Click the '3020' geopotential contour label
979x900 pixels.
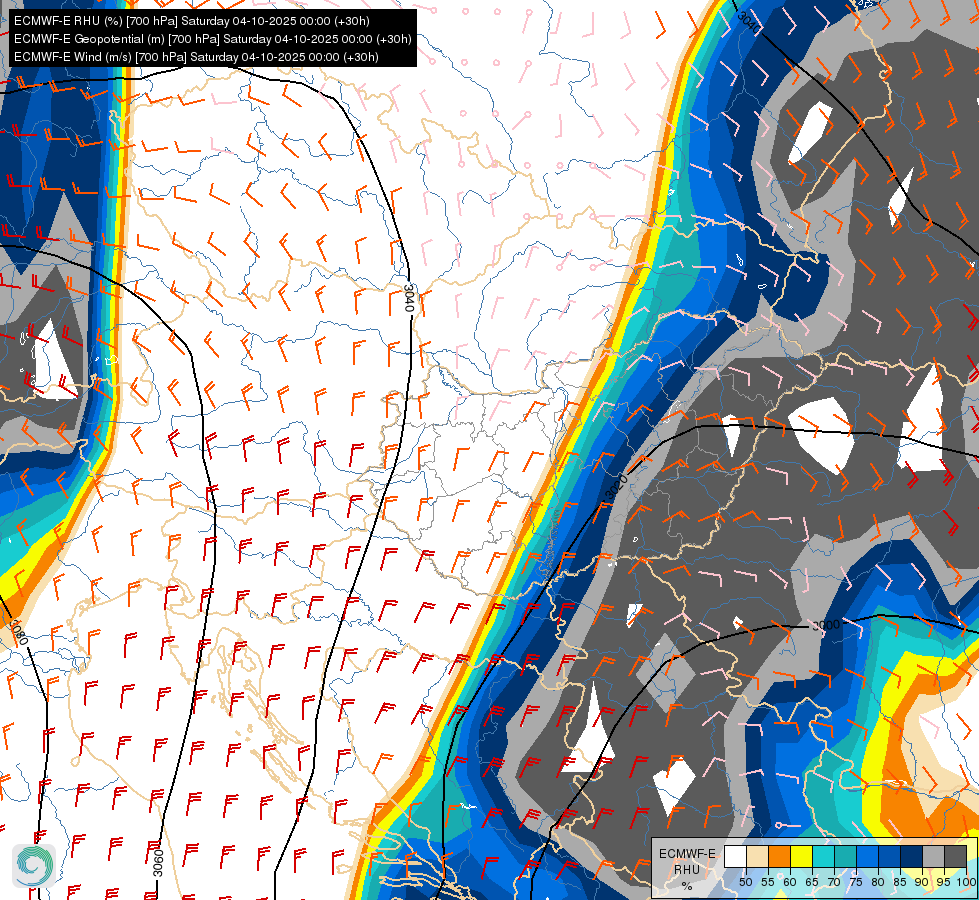pyautogui.click(x=616, y=487)
